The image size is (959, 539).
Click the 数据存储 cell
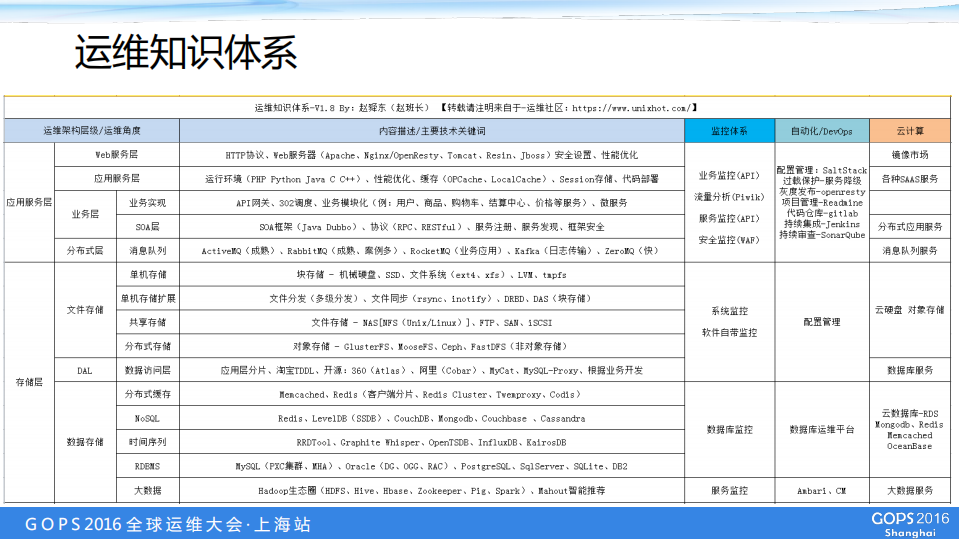click(x=85, y=442)
